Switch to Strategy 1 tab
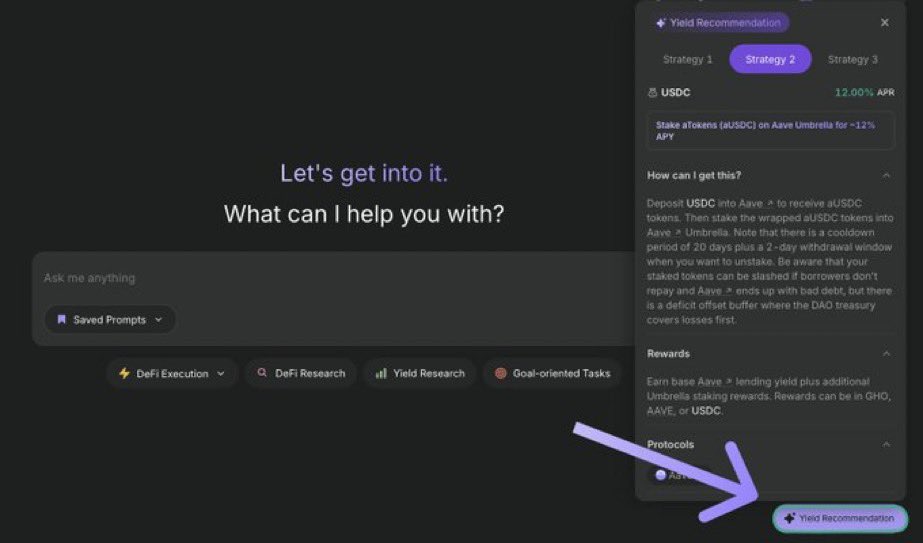The image size is (923, 543). click(x=687, y=59)
